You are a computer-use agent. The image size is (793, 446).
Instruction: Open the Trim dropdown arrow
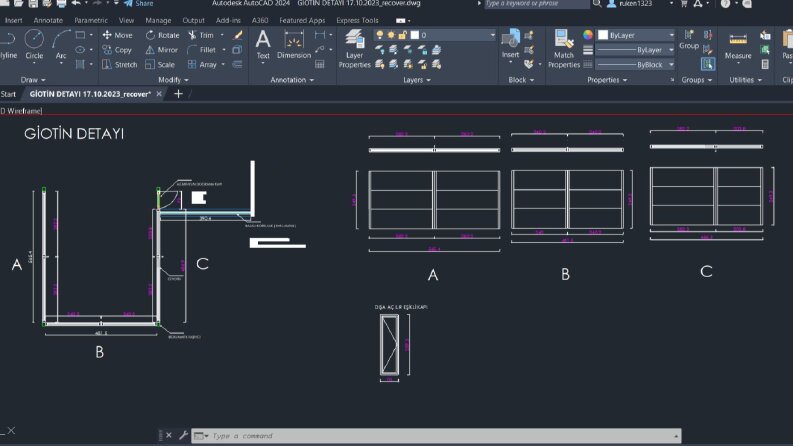(x=222, y=35)
